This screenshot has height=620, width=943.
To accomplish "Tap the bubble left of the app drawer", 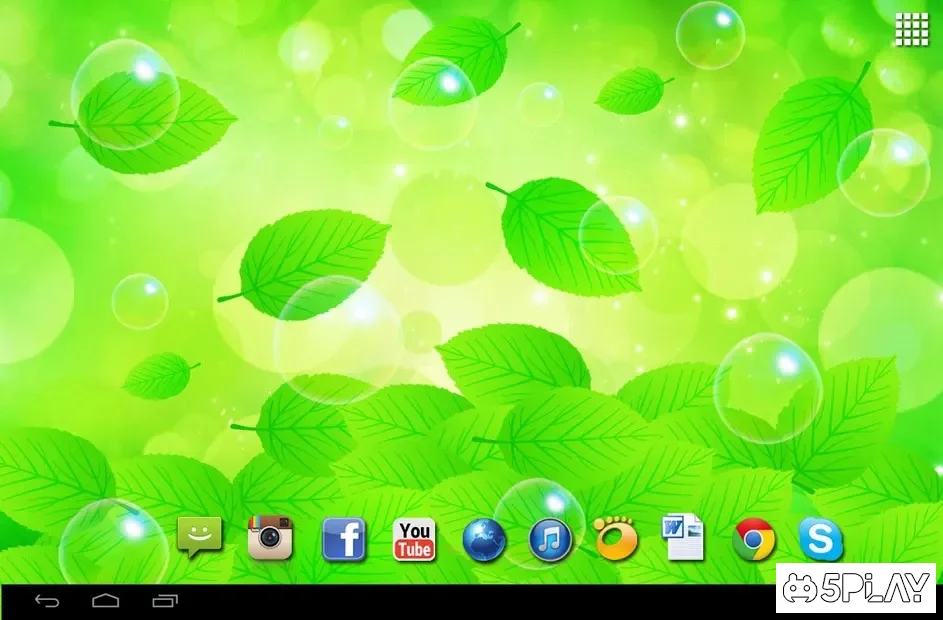I will [x=710, y=36].
